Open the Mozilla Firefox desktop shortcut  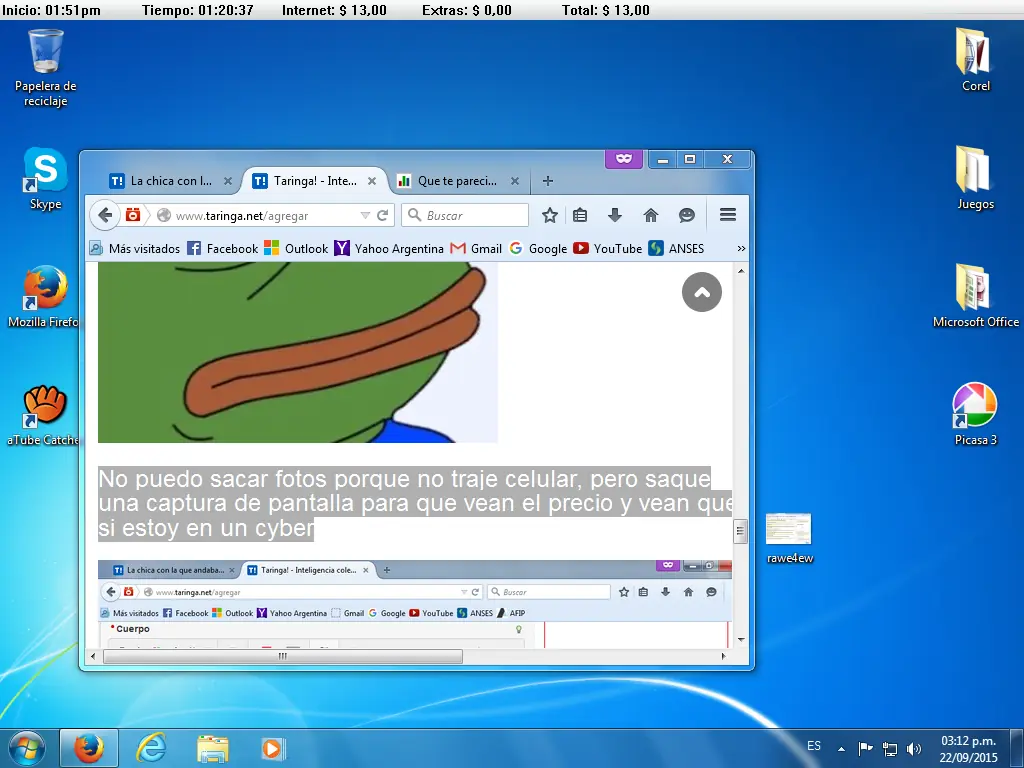43,296
